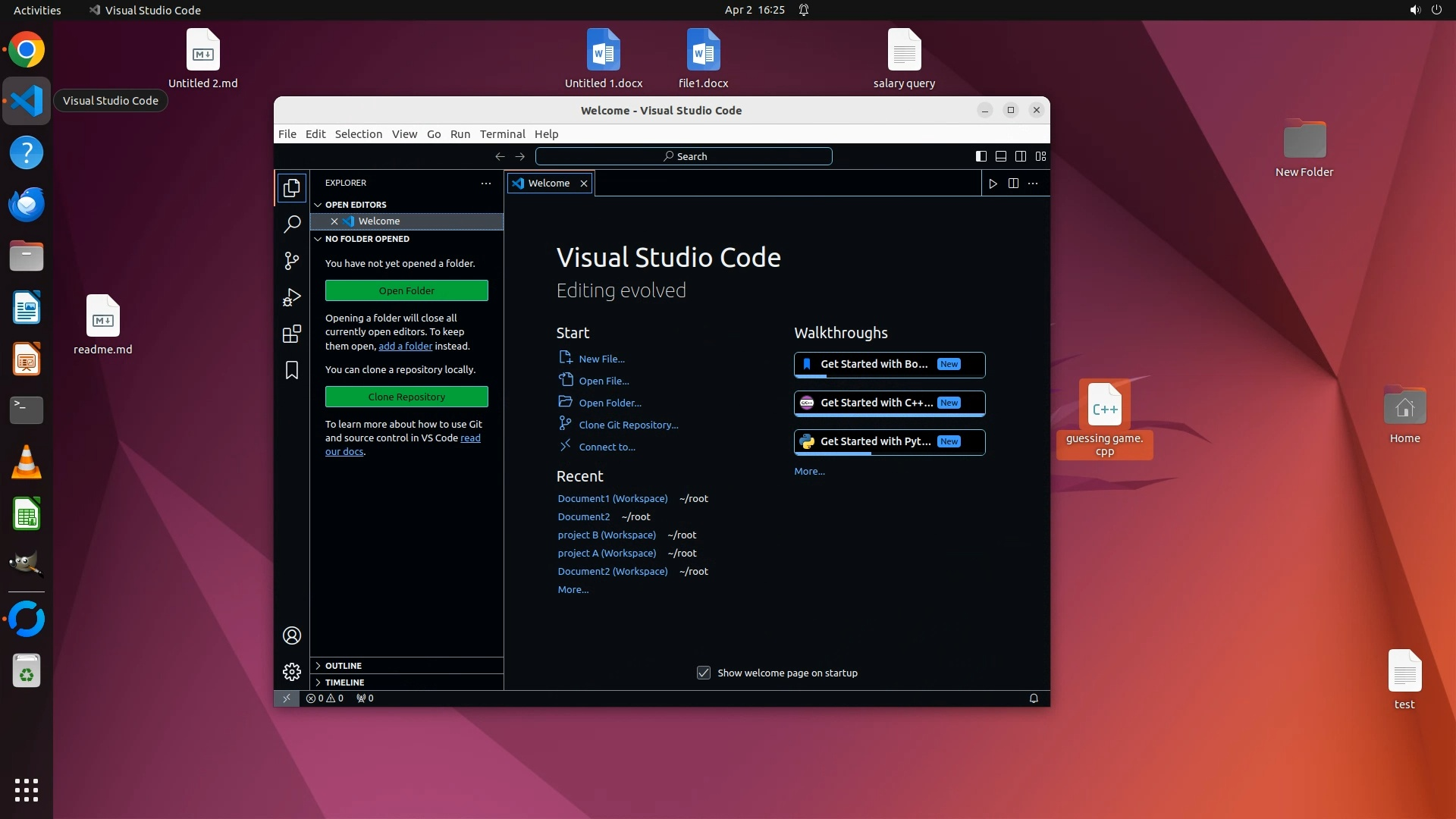Click the green Open Folder button

(406, 290)
